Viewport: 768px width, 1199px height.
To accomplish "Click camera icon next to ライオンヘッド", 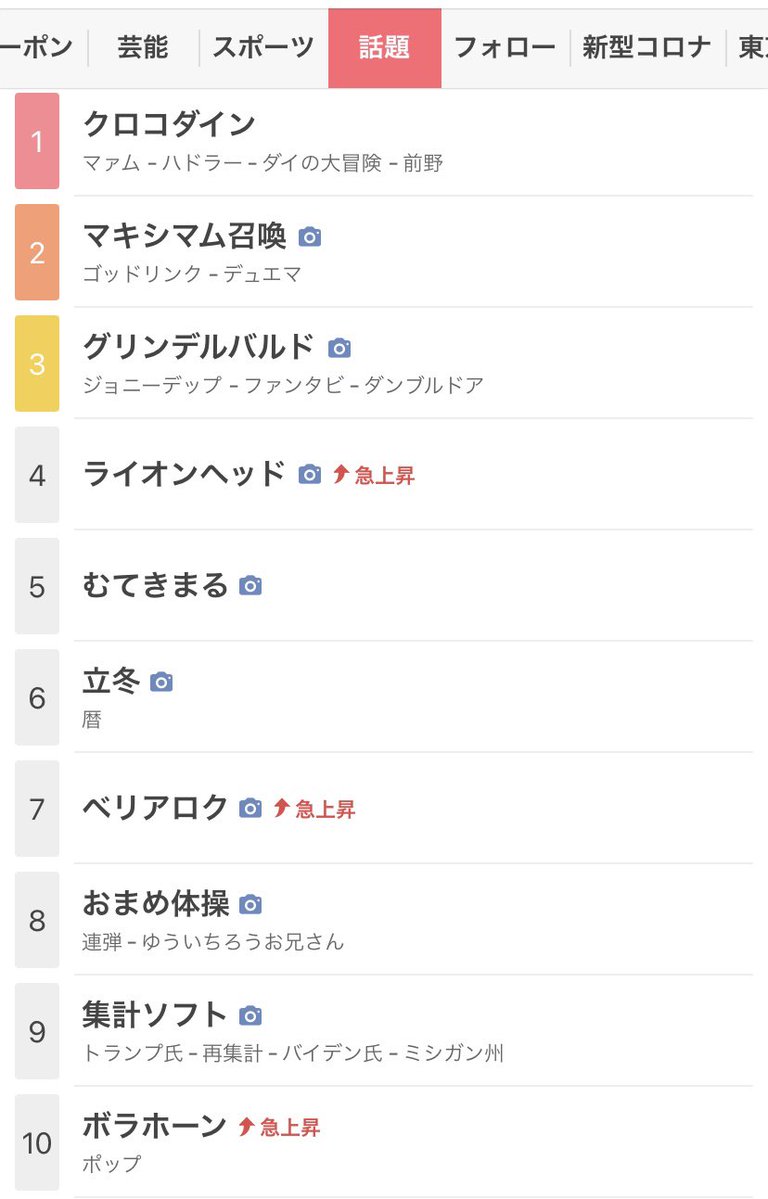I will click(x=310, y=475).
